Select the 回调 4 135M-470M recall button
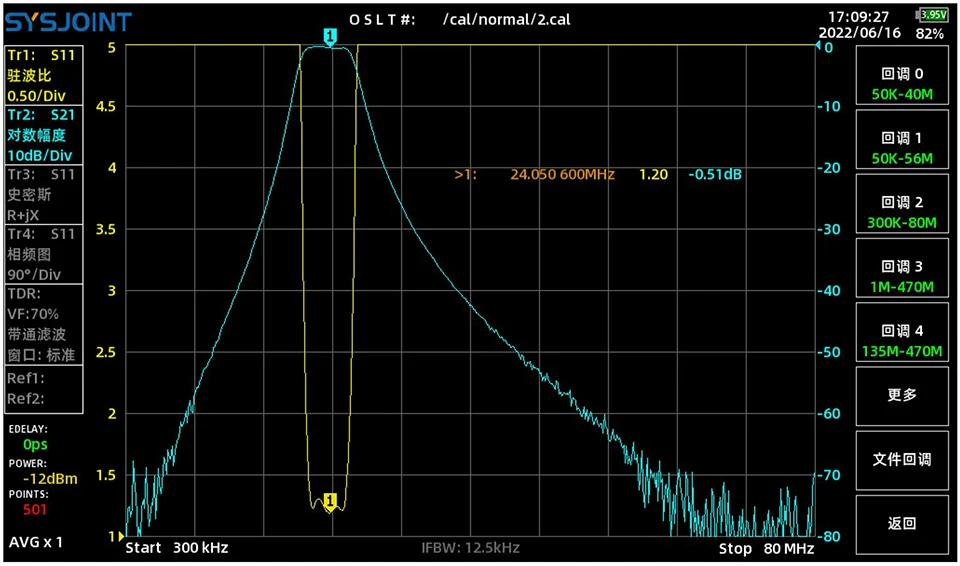Image resolution: width=960 pixels, height=566 pixels. 902,333
